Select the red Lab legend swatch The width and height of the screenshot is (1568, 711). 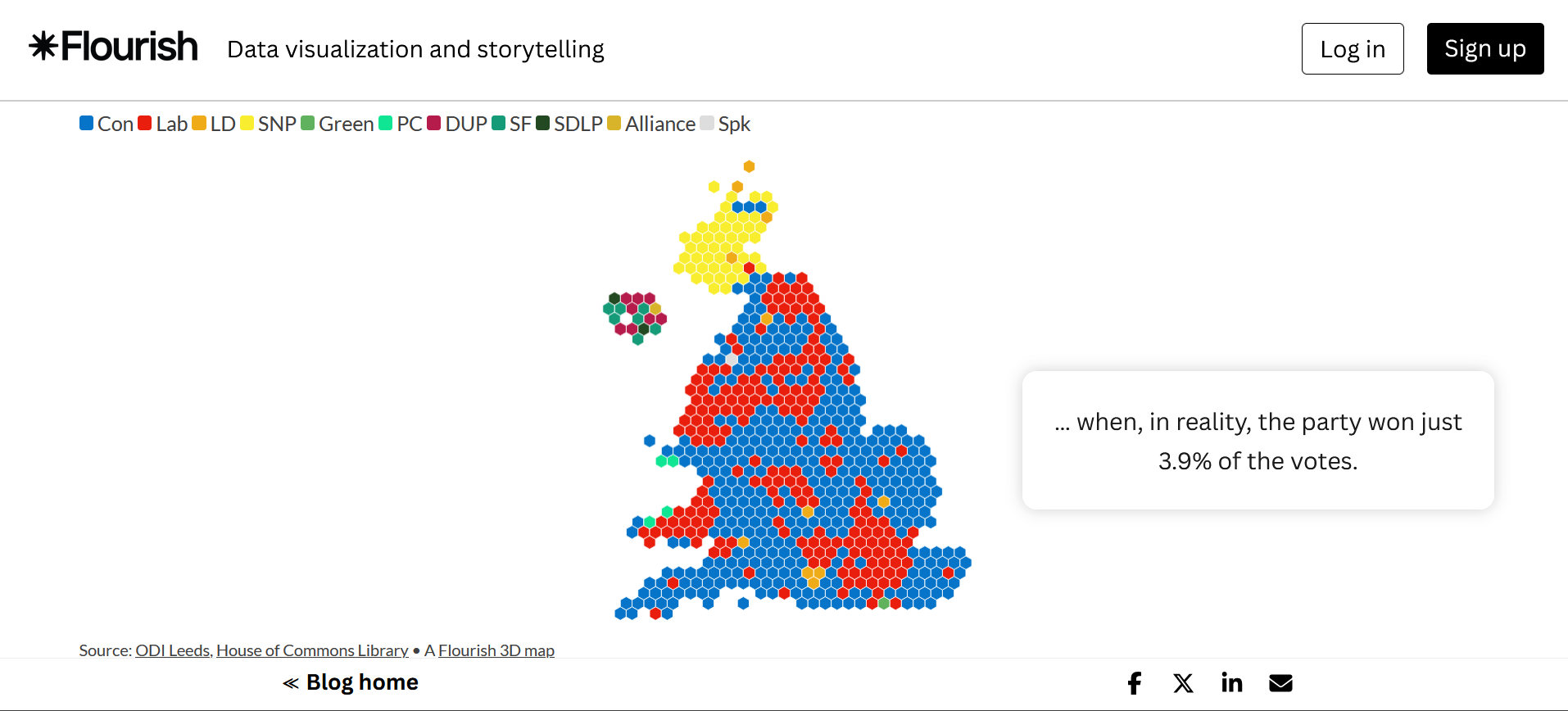145,123
